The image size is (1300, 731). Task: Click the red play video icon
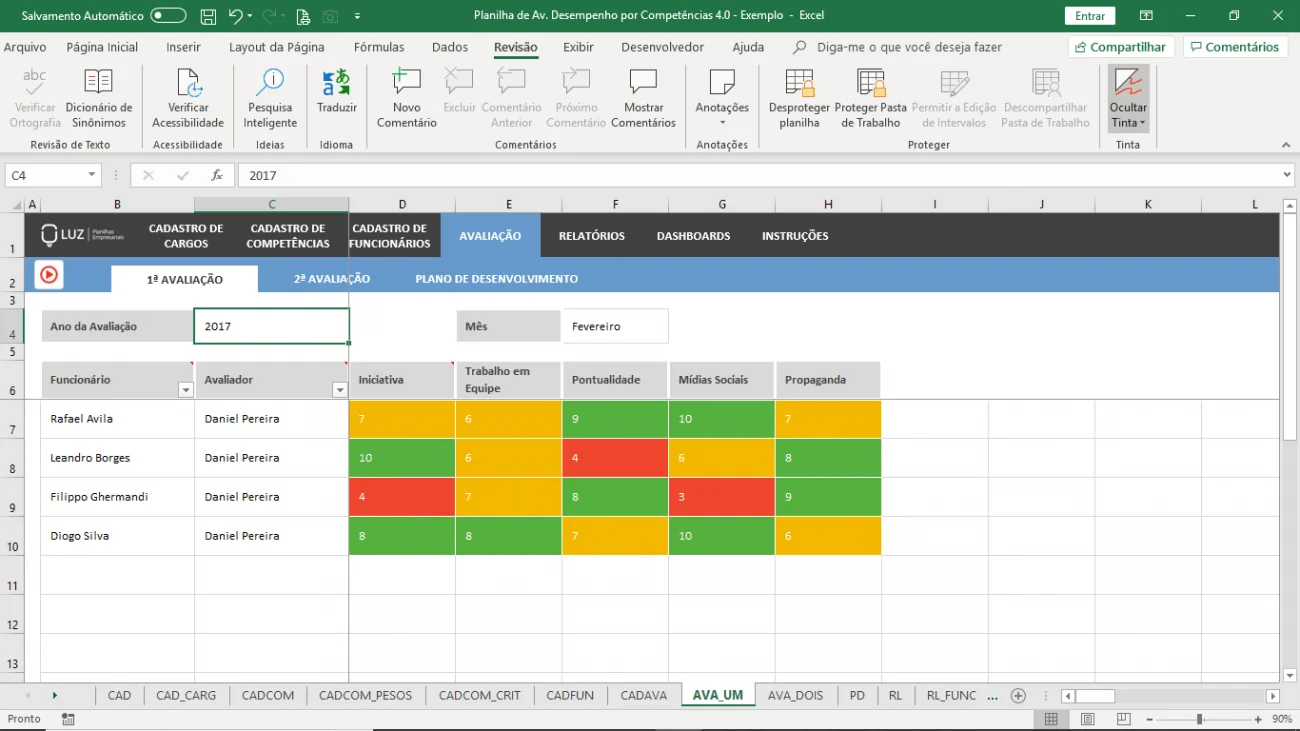[49, 274]
